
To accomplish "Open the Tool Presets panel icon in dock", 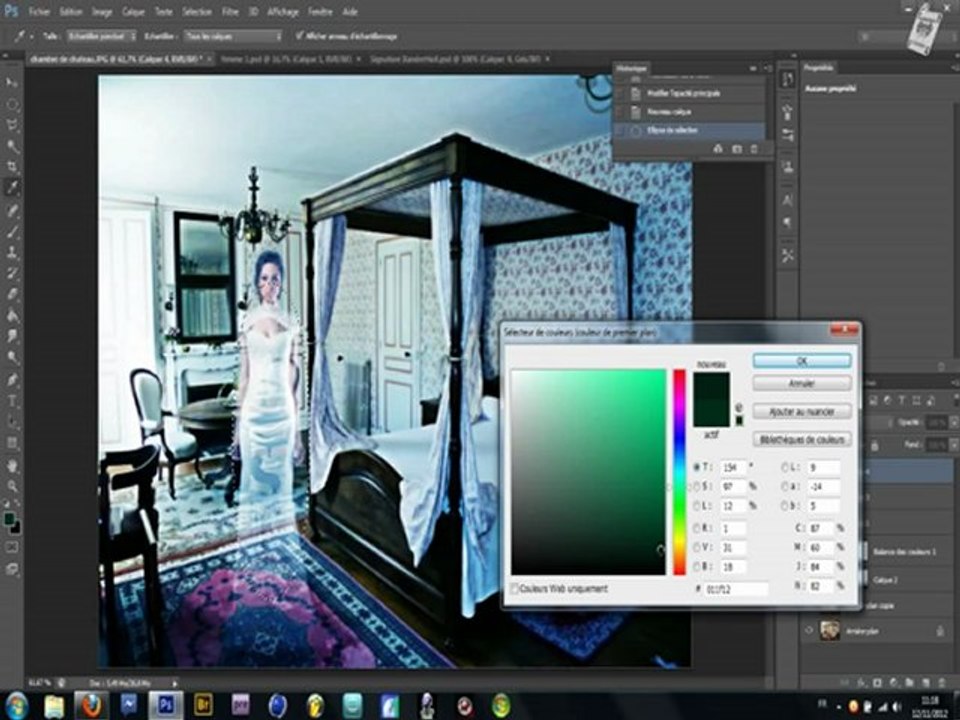I will (787, 256).
